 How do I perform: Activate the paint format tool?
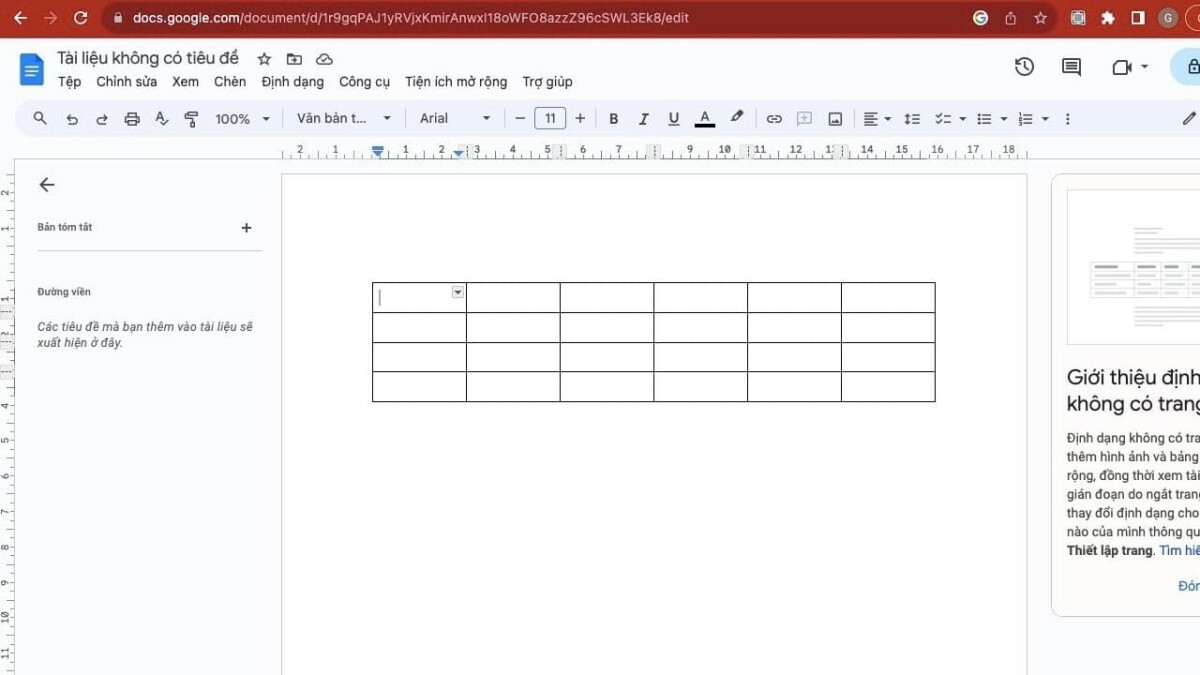pyautogui.click(x=192, y=119)
